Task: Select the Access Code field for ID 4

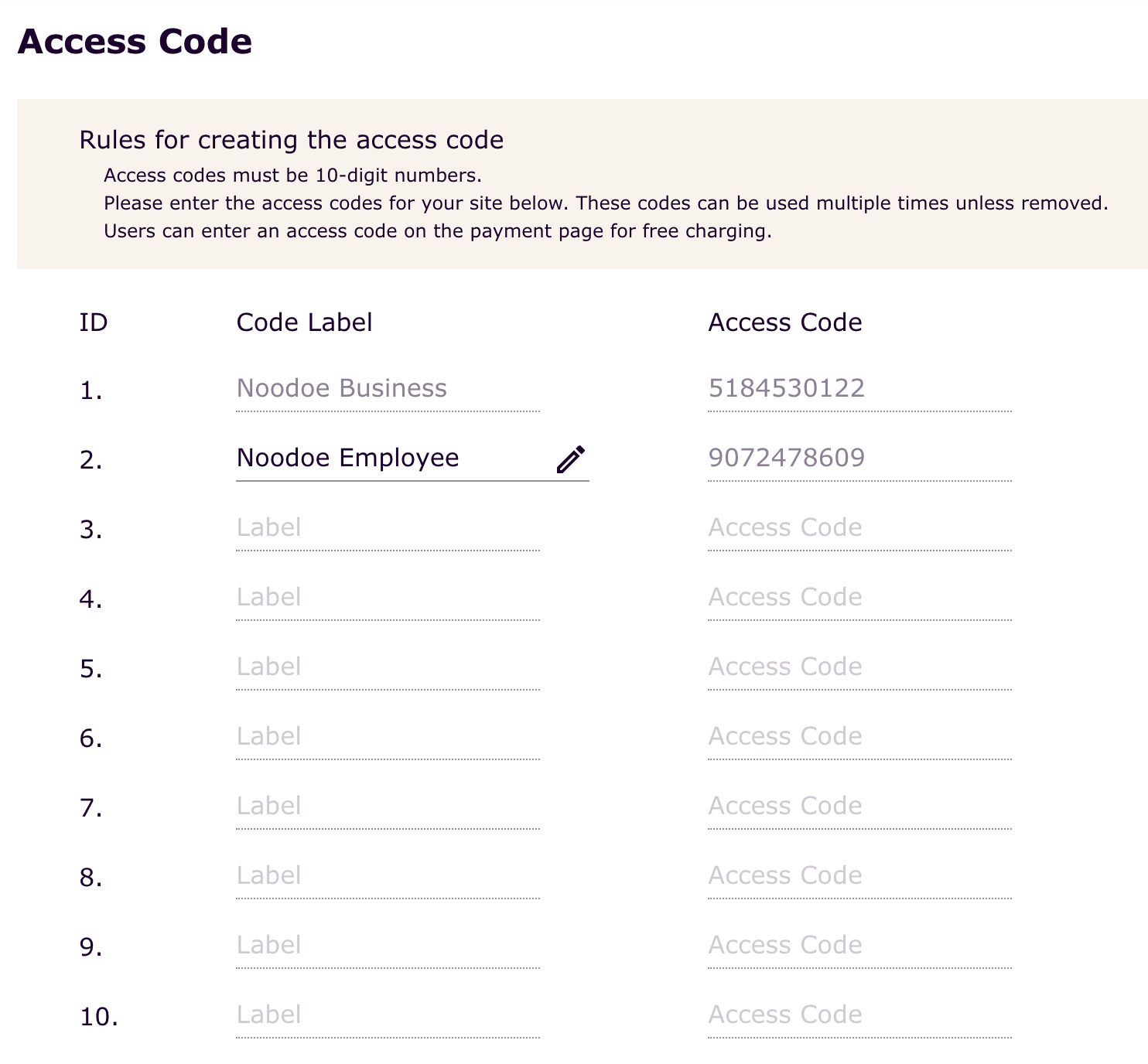Action: 859,598
